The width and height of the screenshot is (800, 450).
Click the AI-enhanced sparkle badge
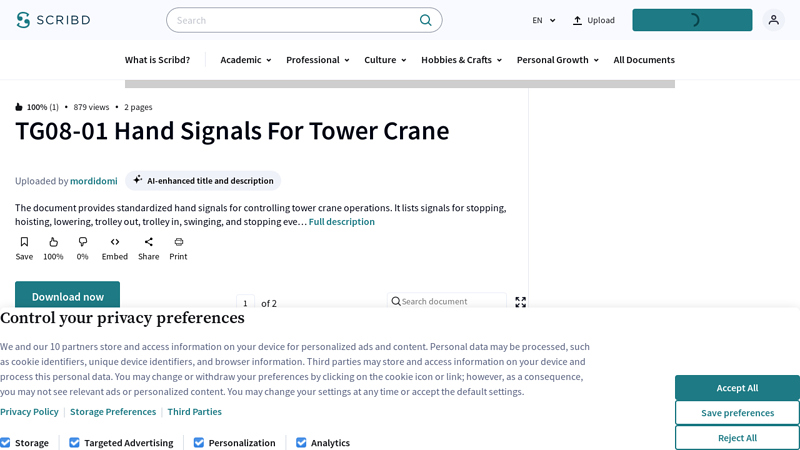point(203,181)
